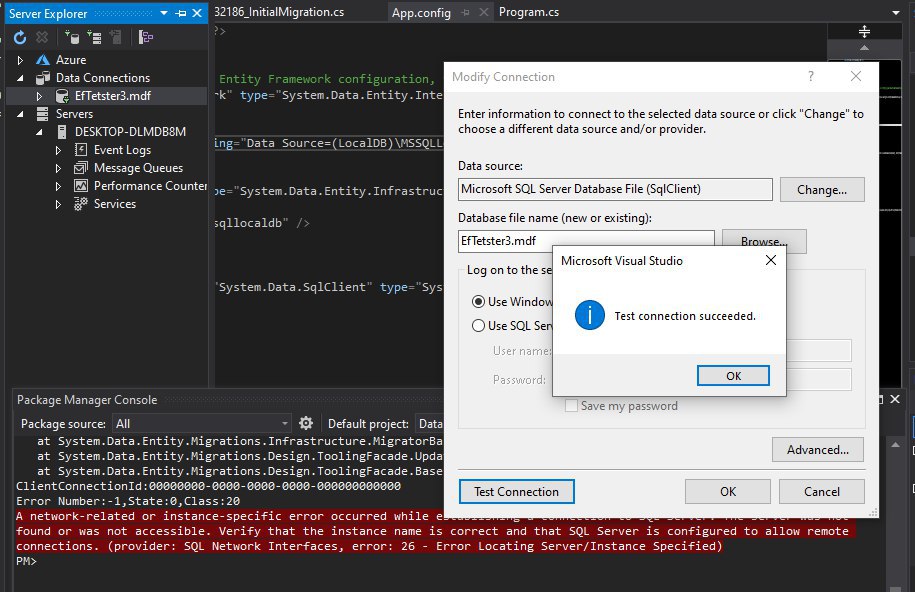Expand the Event Logs node
The height and width of the screenshot is (592, 915).
[x=58, y=151]
